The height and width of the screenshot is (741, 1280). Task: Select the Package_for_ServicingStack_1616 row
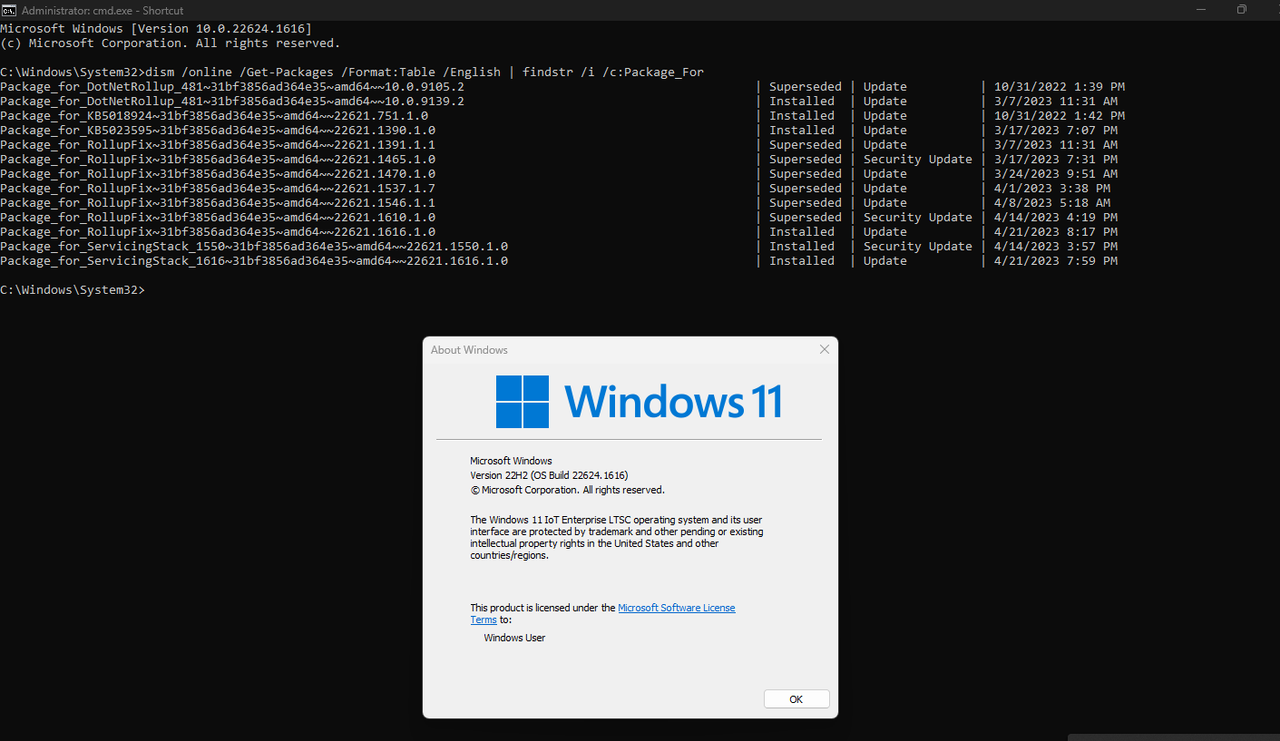pyautogui.click(x=559, y=261)
